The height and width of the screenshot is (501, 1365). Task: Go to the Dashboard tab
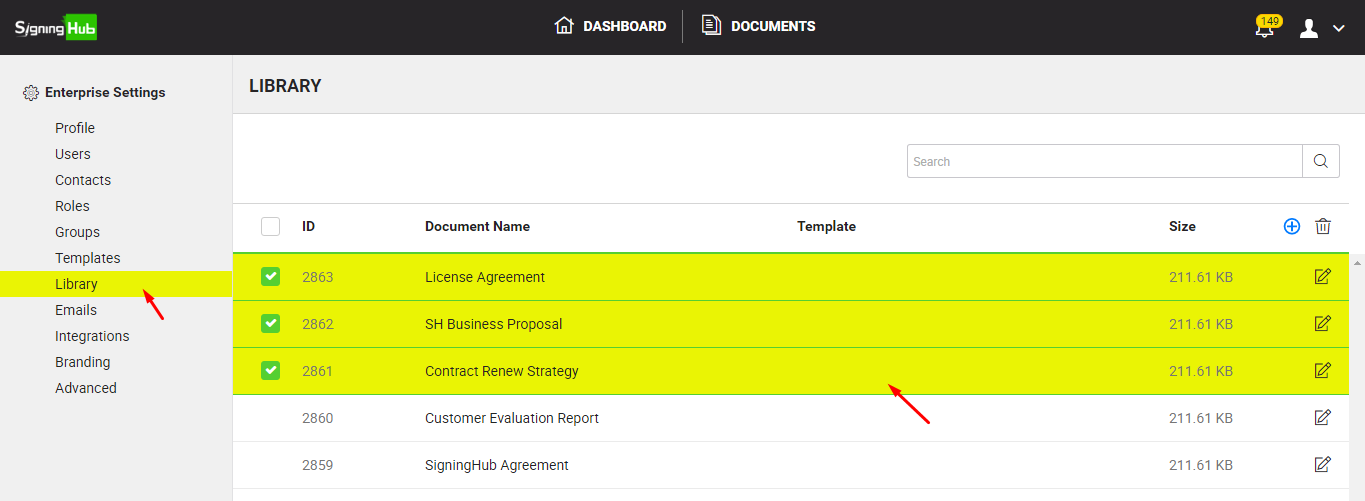(611, 27)
